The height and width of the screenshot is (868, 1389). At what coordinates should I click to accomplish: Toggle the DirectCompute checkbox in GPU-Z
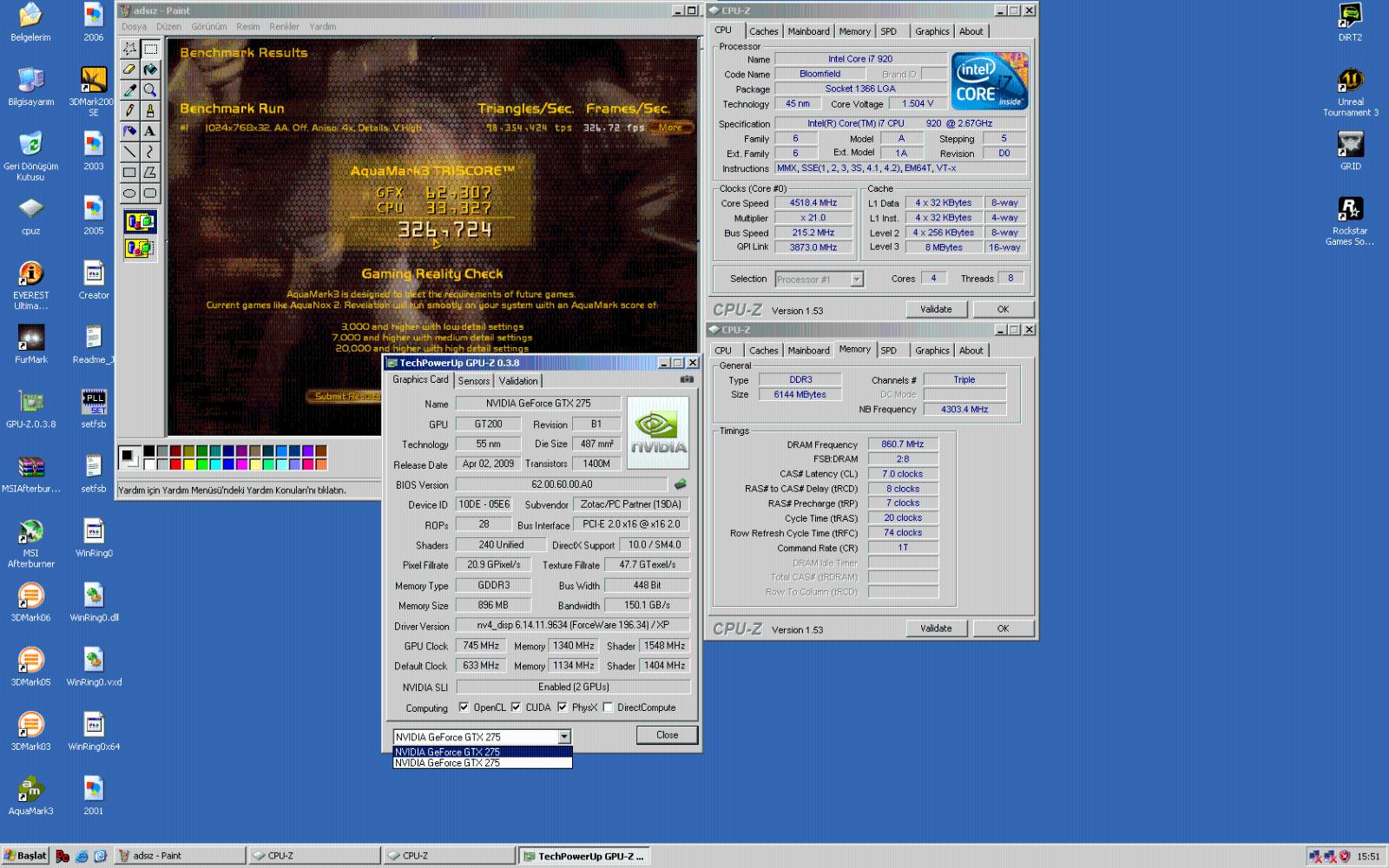(x=608, y=707)
